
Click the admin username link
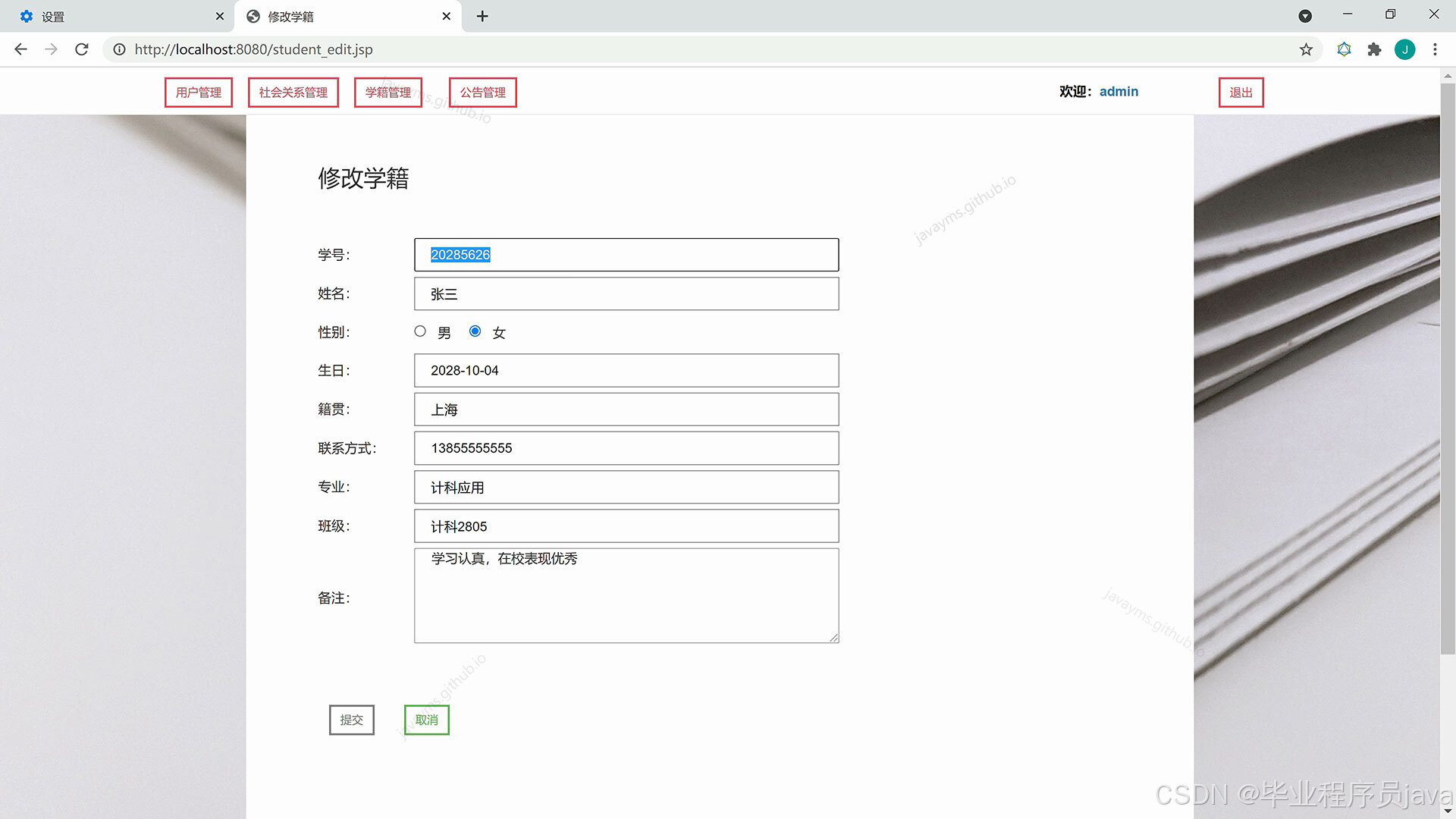pos(1119,91)
